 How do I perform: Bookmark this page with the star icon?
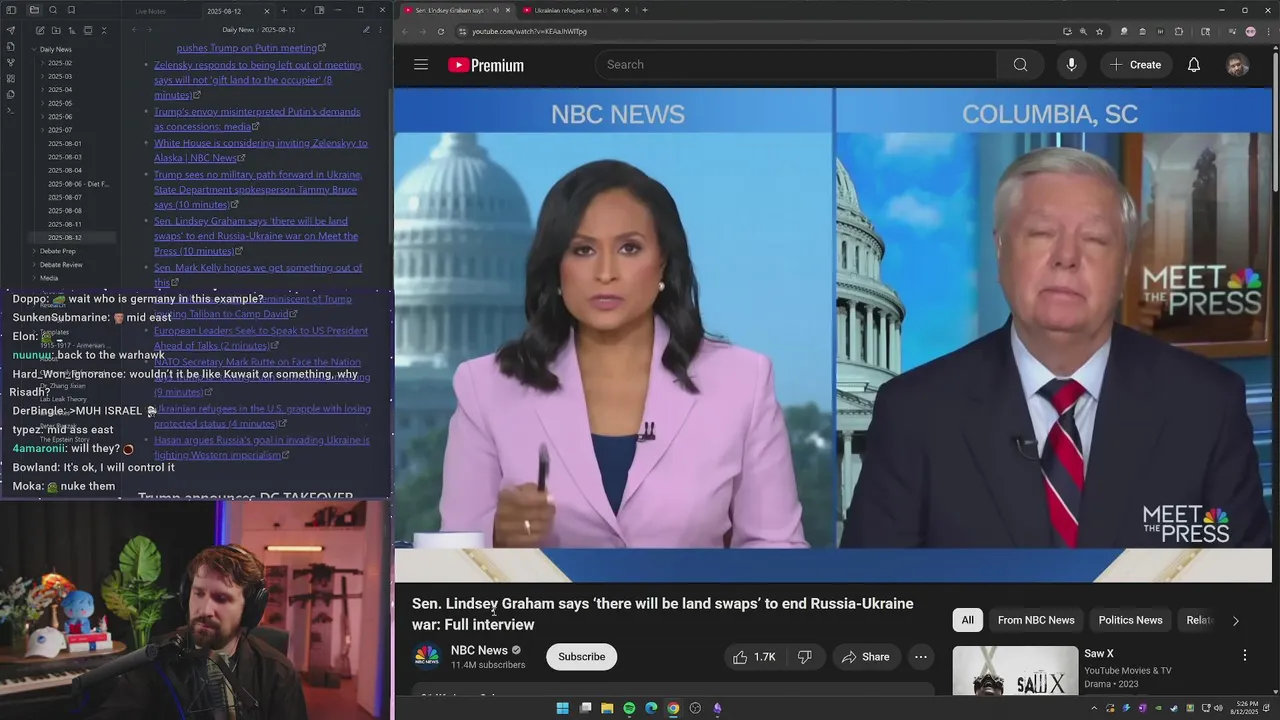point(1100,31)
